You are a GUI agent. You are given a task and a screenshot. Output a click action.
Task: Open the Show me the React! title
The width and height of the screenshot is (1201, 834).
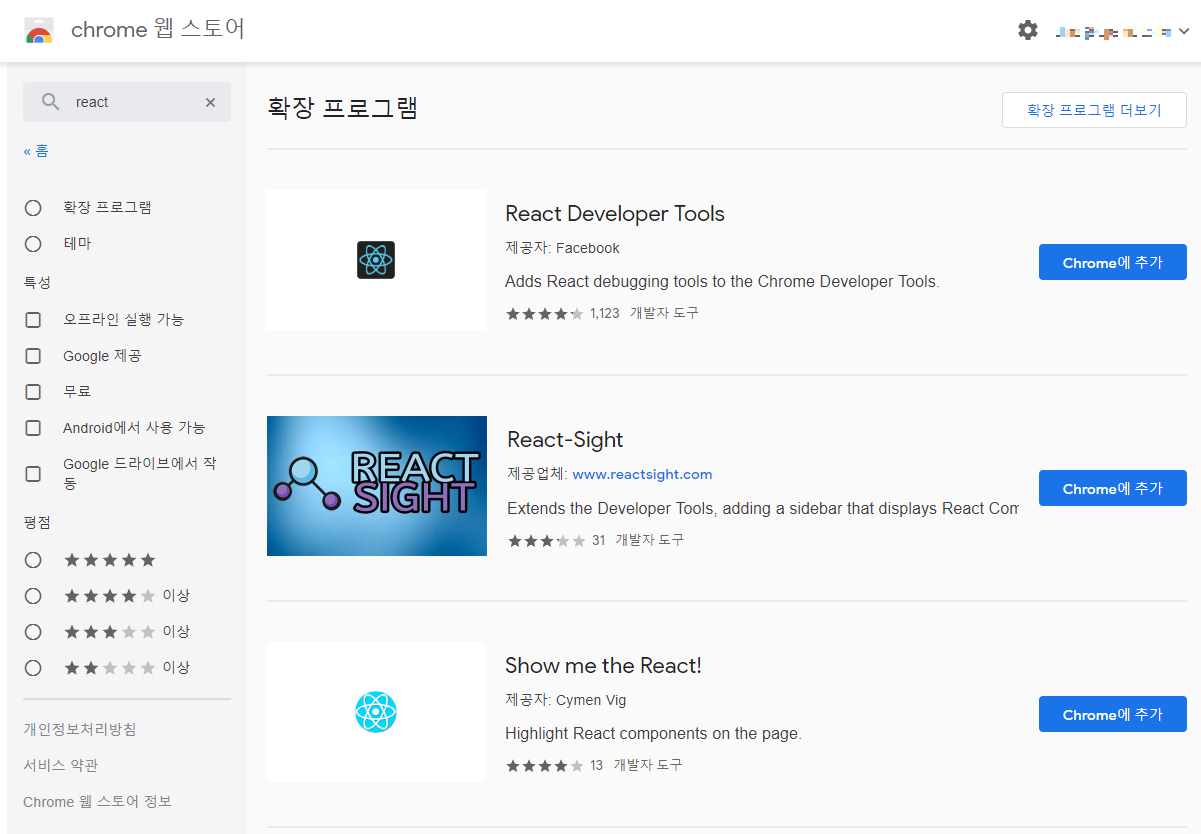603,666
